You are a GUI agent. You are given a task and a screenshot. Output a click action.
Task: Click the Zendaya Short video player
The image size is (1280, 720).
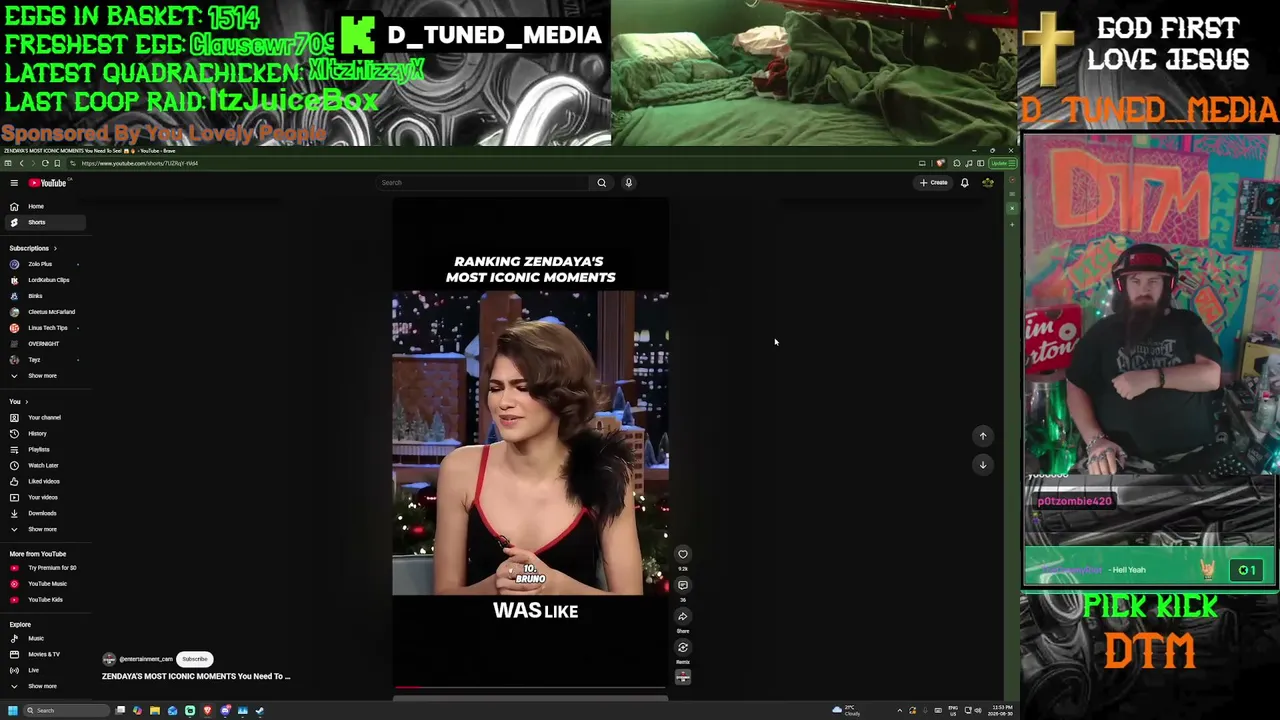pyautogui.click(x=530, y=444)
